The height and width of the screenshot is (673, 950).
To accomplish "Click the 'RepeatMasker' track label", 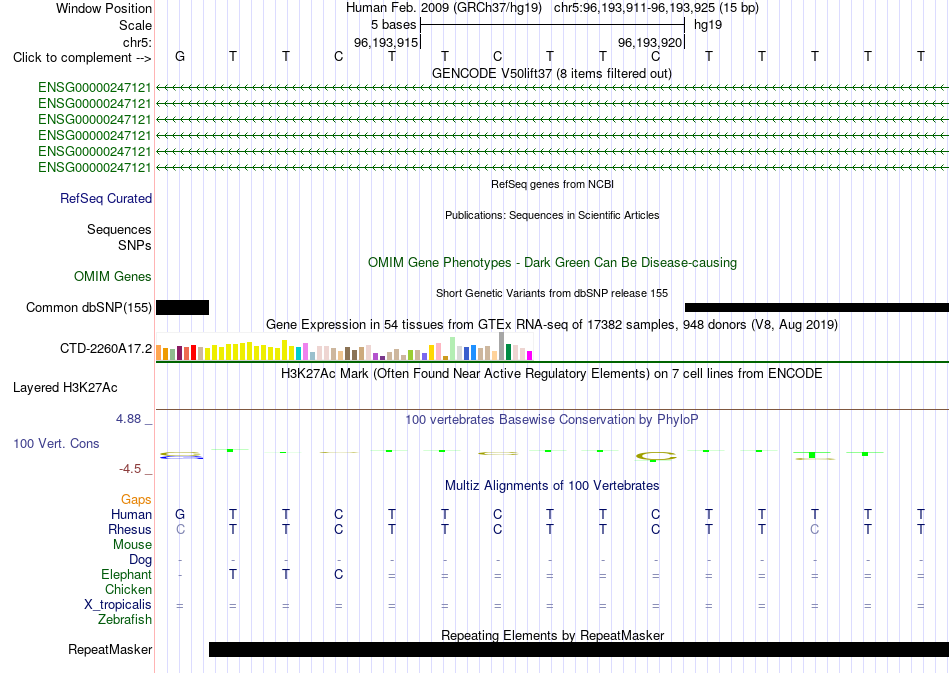I will pyautogui.click(x=110, y=649).
